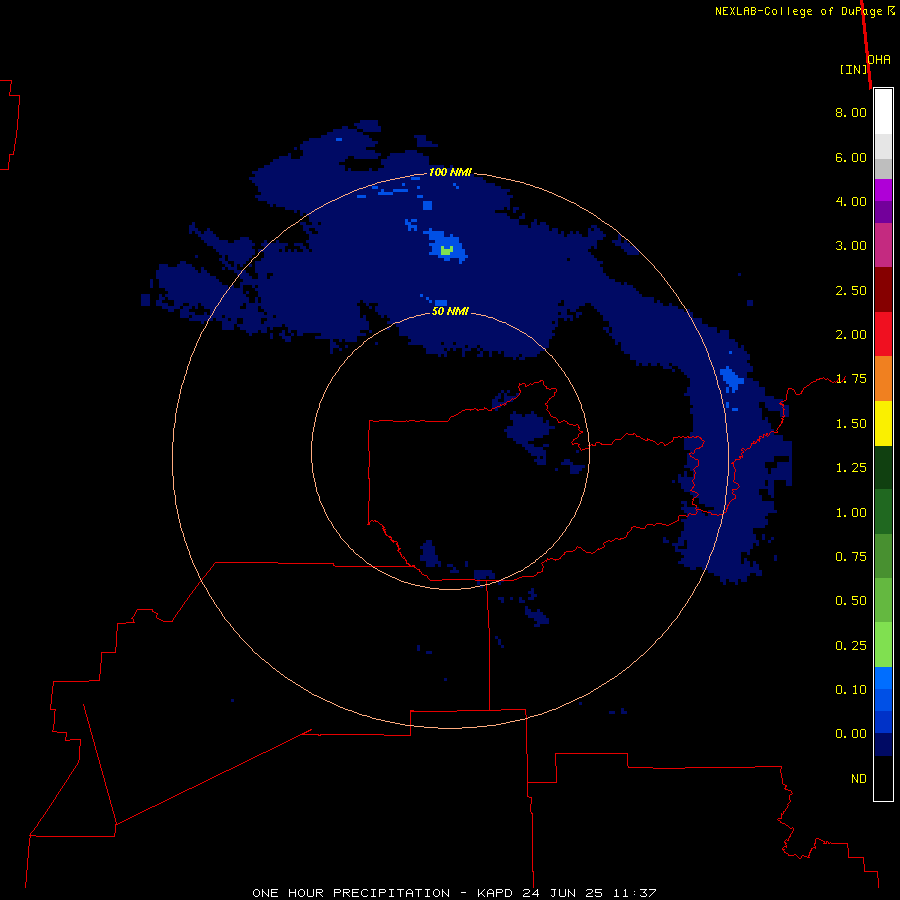Click the 0.10 legend value

851,690
